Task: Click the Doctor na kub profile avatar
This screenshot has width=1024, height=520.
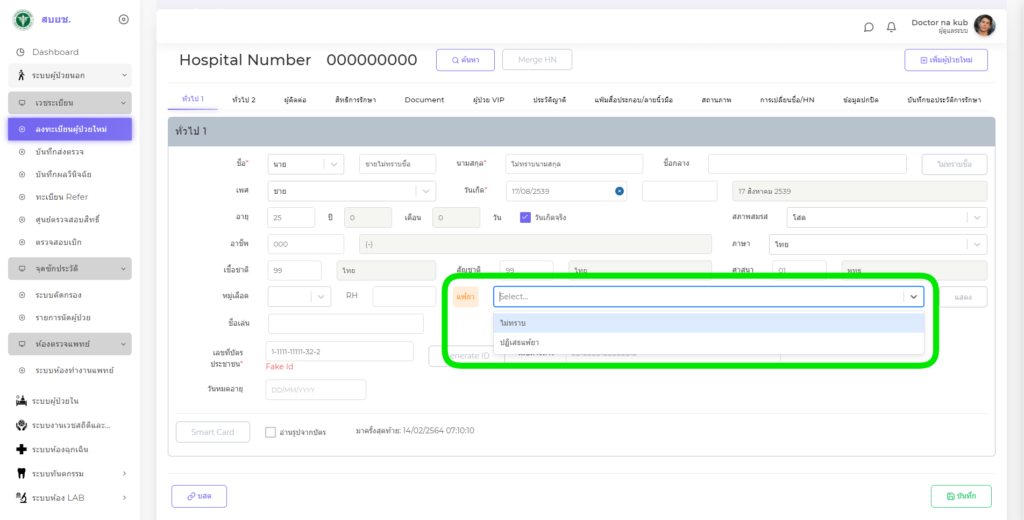Action: coord(984,26)
